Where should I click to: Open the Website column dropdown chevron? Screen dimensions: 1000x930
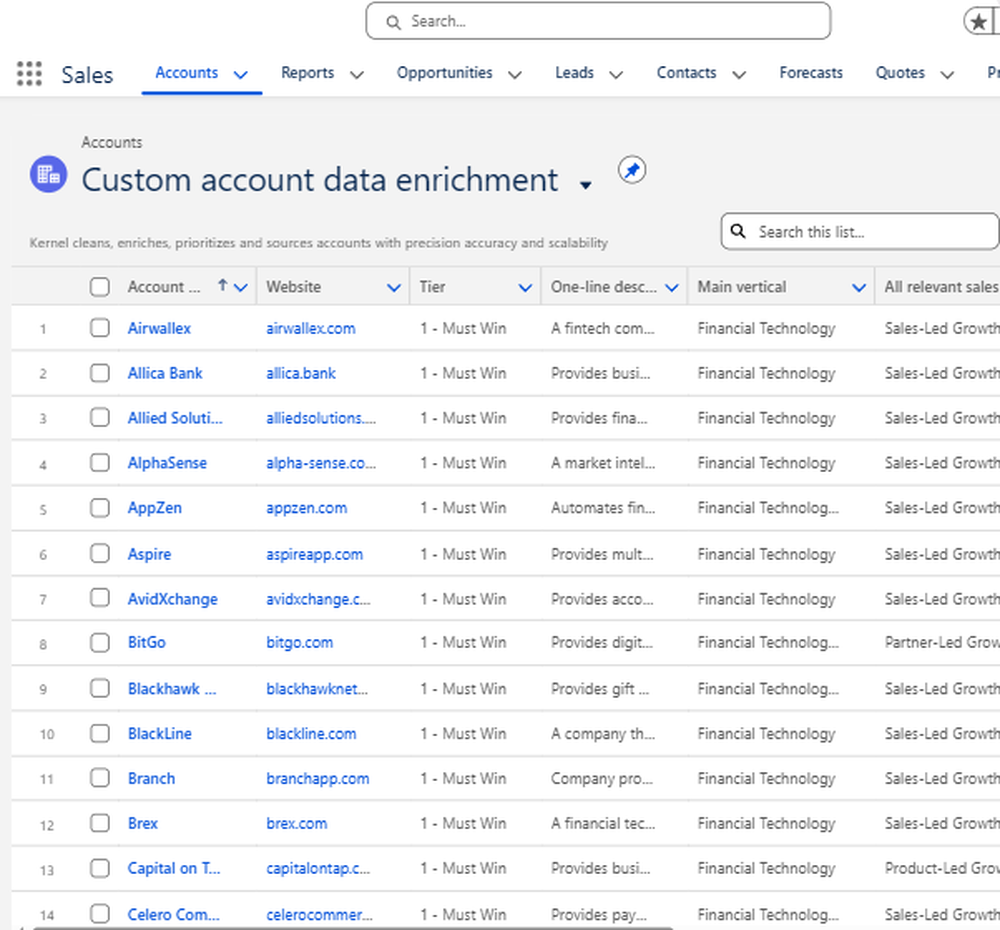pyautogui.click(x=393, y=288)
